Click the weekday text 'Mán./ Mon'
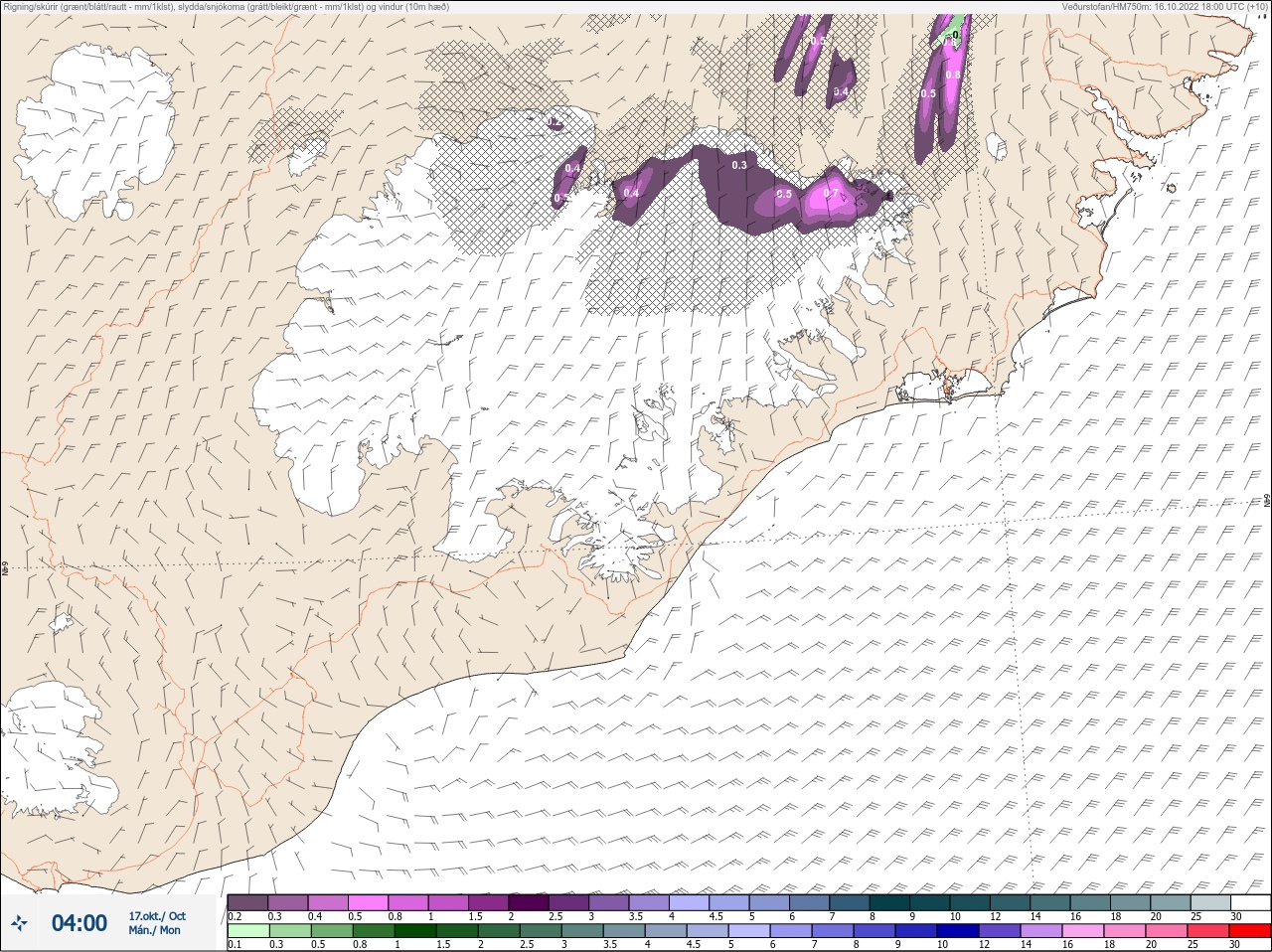The image size is (1272, 952). (x=154, y=930)
